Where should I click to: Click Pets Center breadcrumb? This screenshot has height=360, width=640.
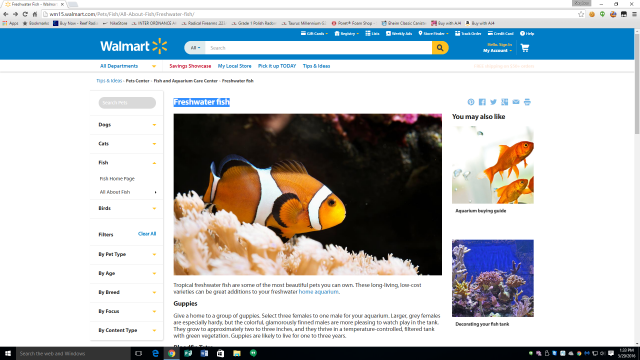138,81
